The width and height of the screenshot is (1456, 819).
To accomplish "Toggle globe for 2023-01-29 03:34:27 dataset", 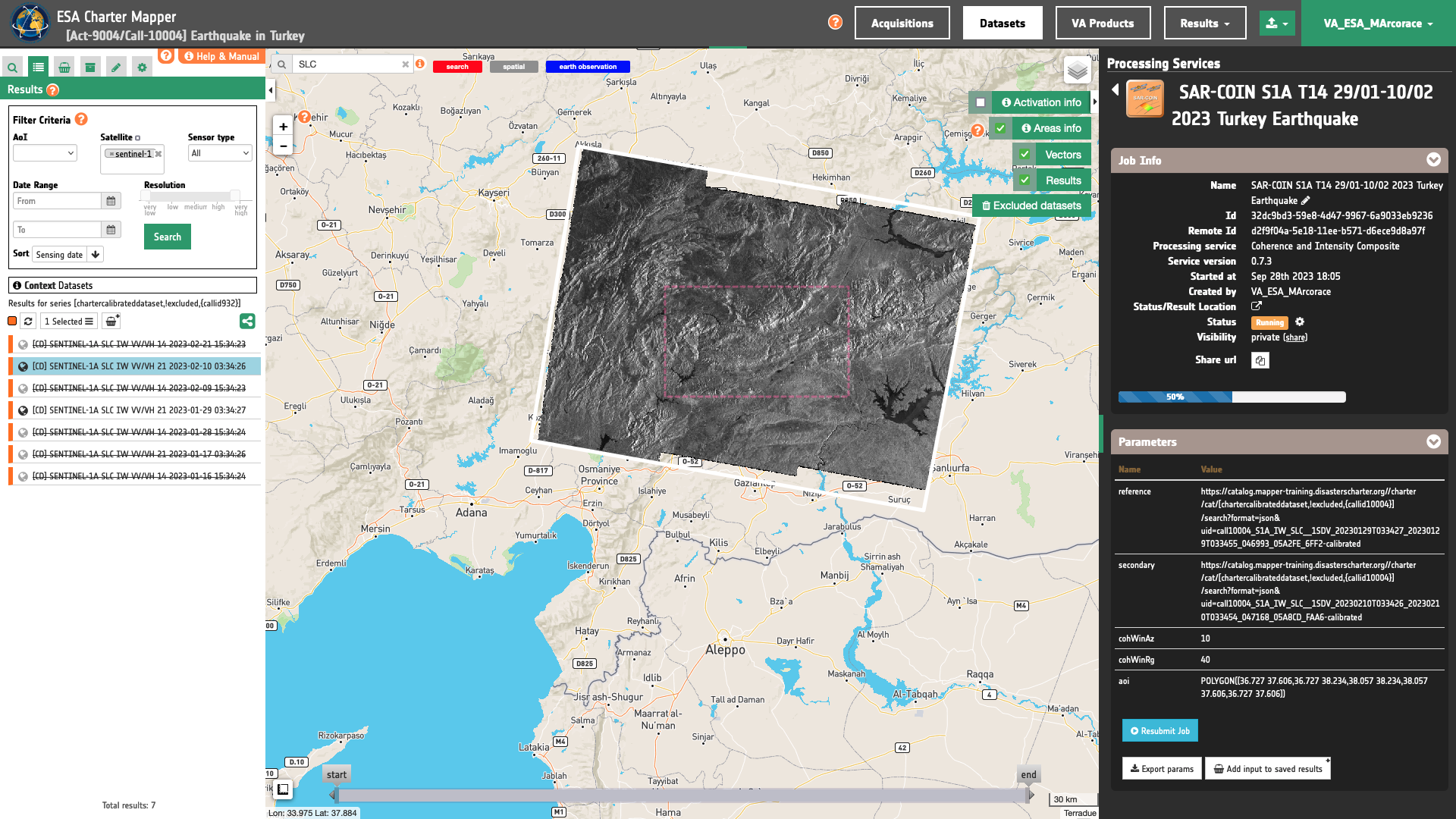I will 23,410.
